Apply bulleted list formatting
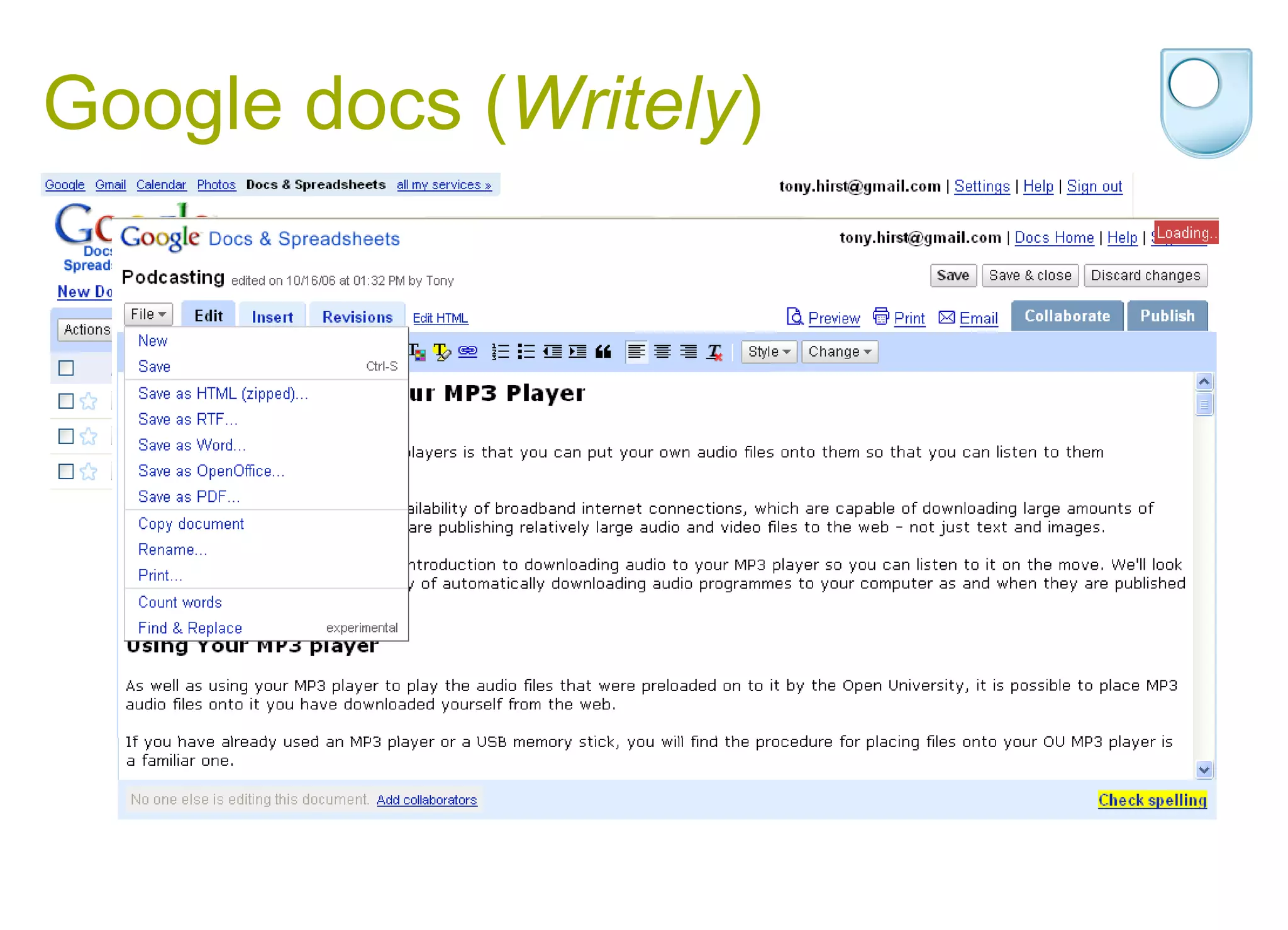This screenshot has width=1288, height=930. tap(526, 352)
